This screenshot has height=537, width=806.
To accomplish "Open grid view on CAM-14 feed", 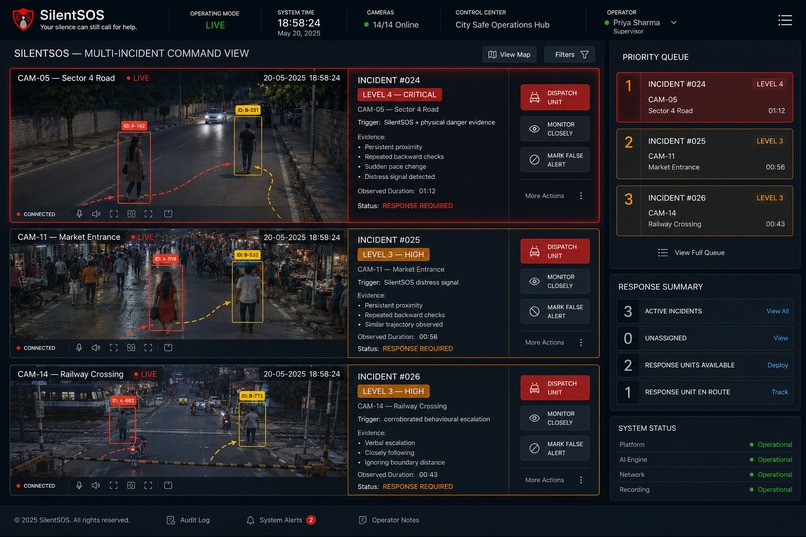I will tap(131, 485).
